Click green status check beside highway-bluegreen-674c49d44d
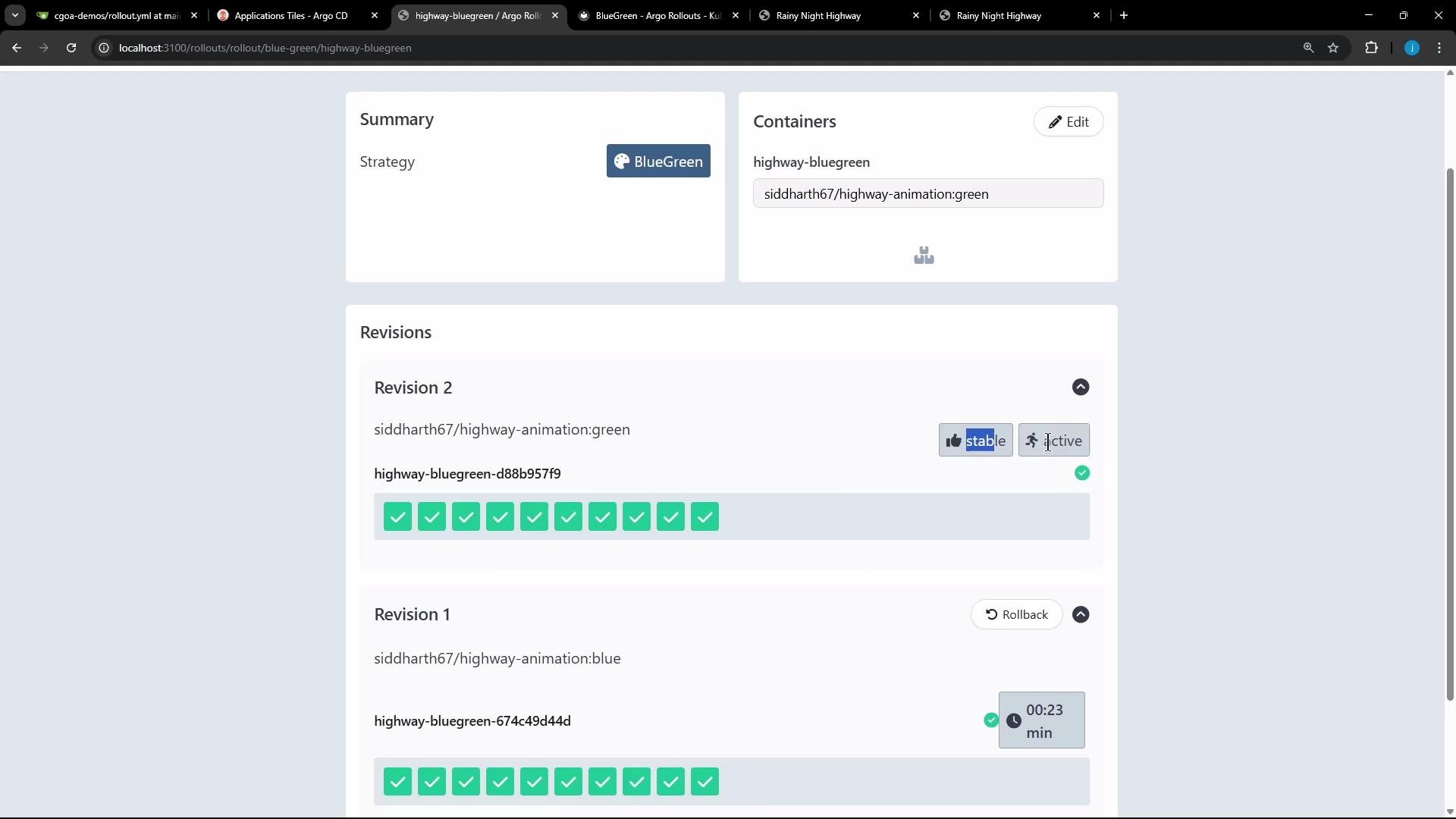Viewport: 1456px width, 819px height. 990,720
